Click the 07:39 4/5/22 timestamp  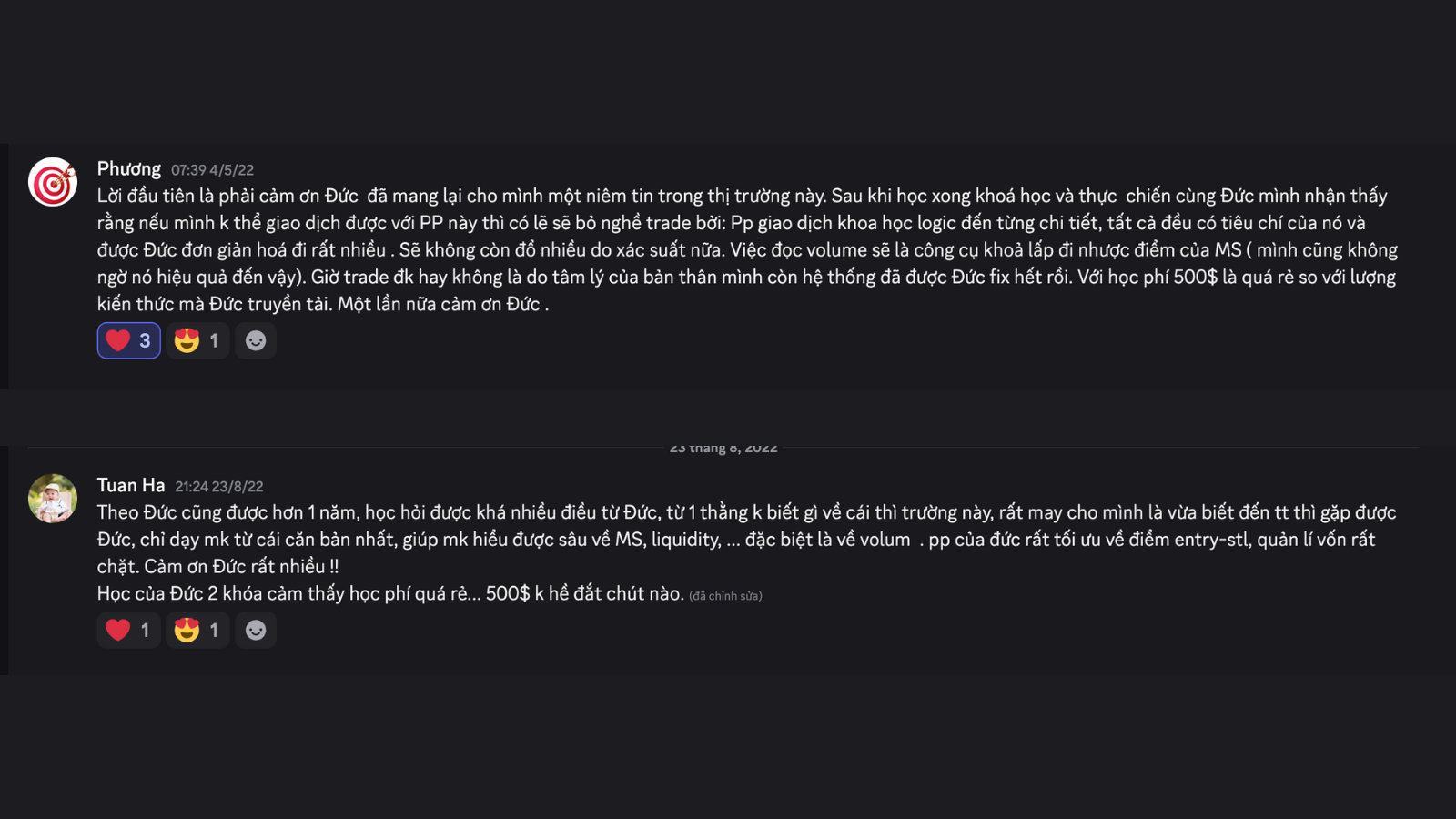(x=212, y=170)
